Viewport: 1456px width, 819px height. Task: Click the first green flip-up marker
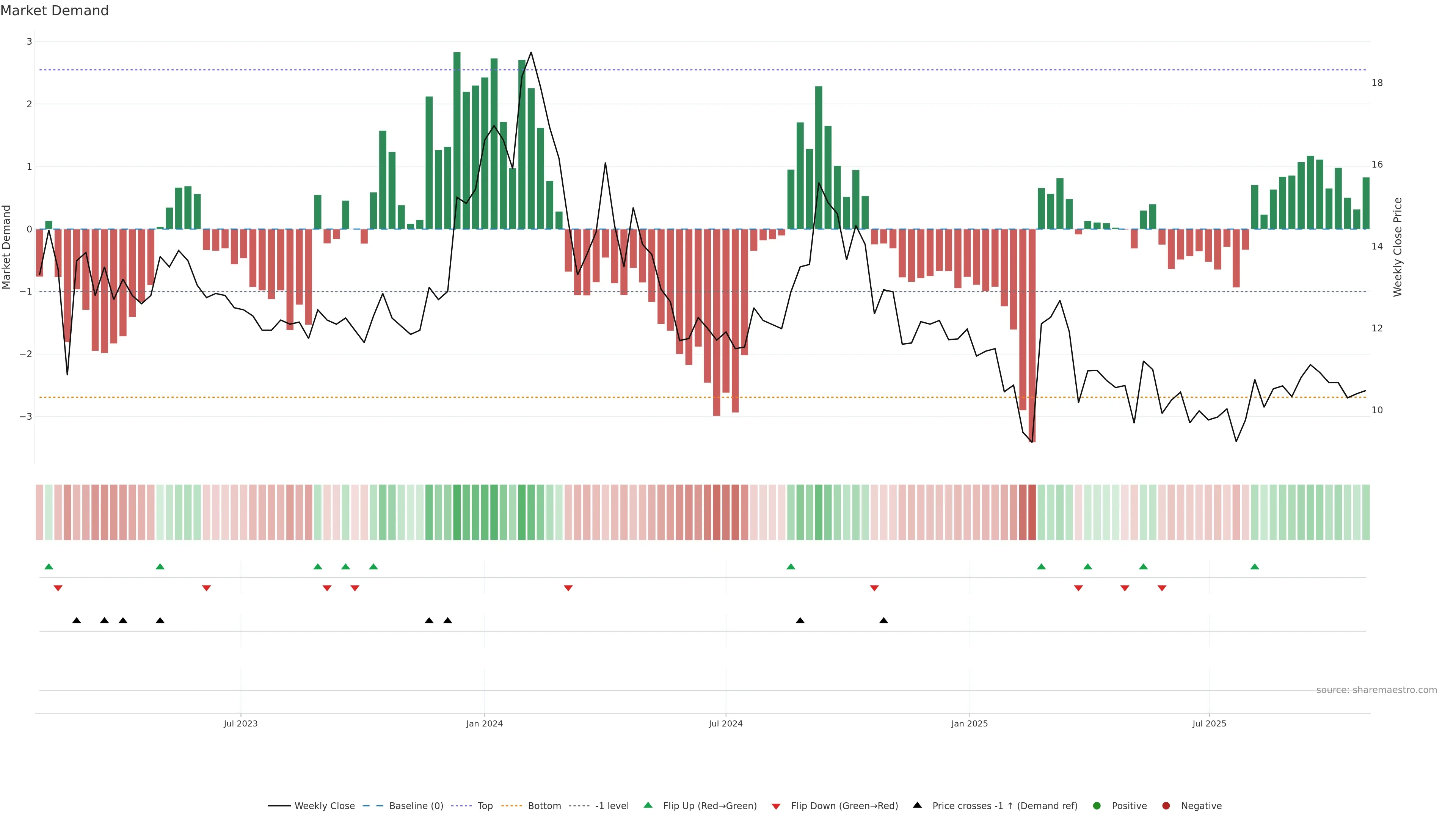[49, 566]
